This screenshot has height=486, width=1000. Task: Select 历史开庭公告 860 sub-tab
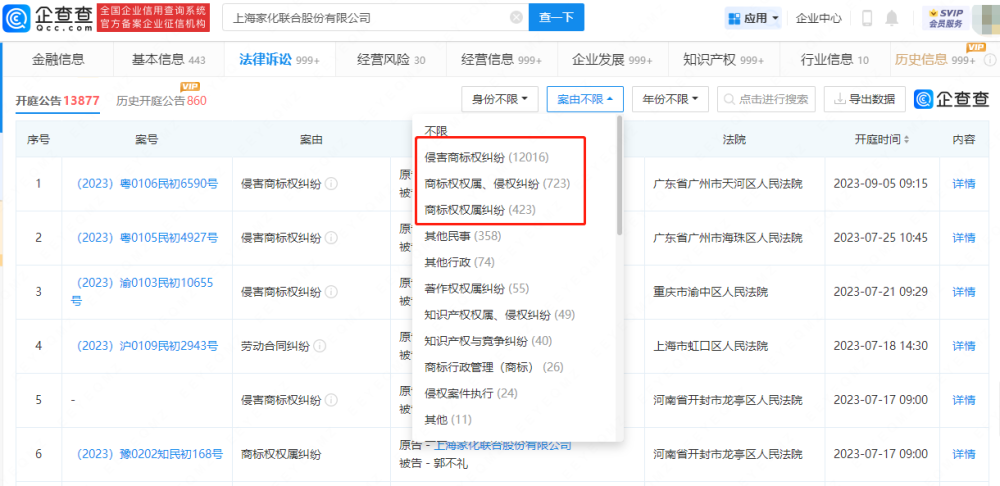[x=161, y=101]
